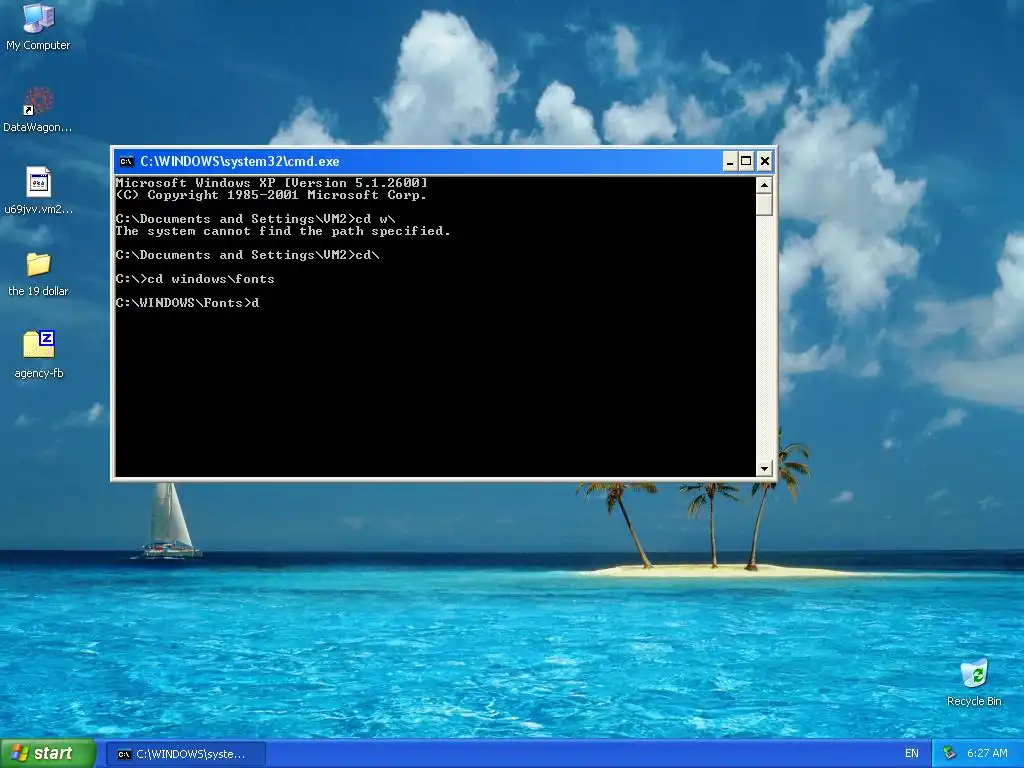Click the Copyright 1985-2001 Microsoft line

pos(271,195)
